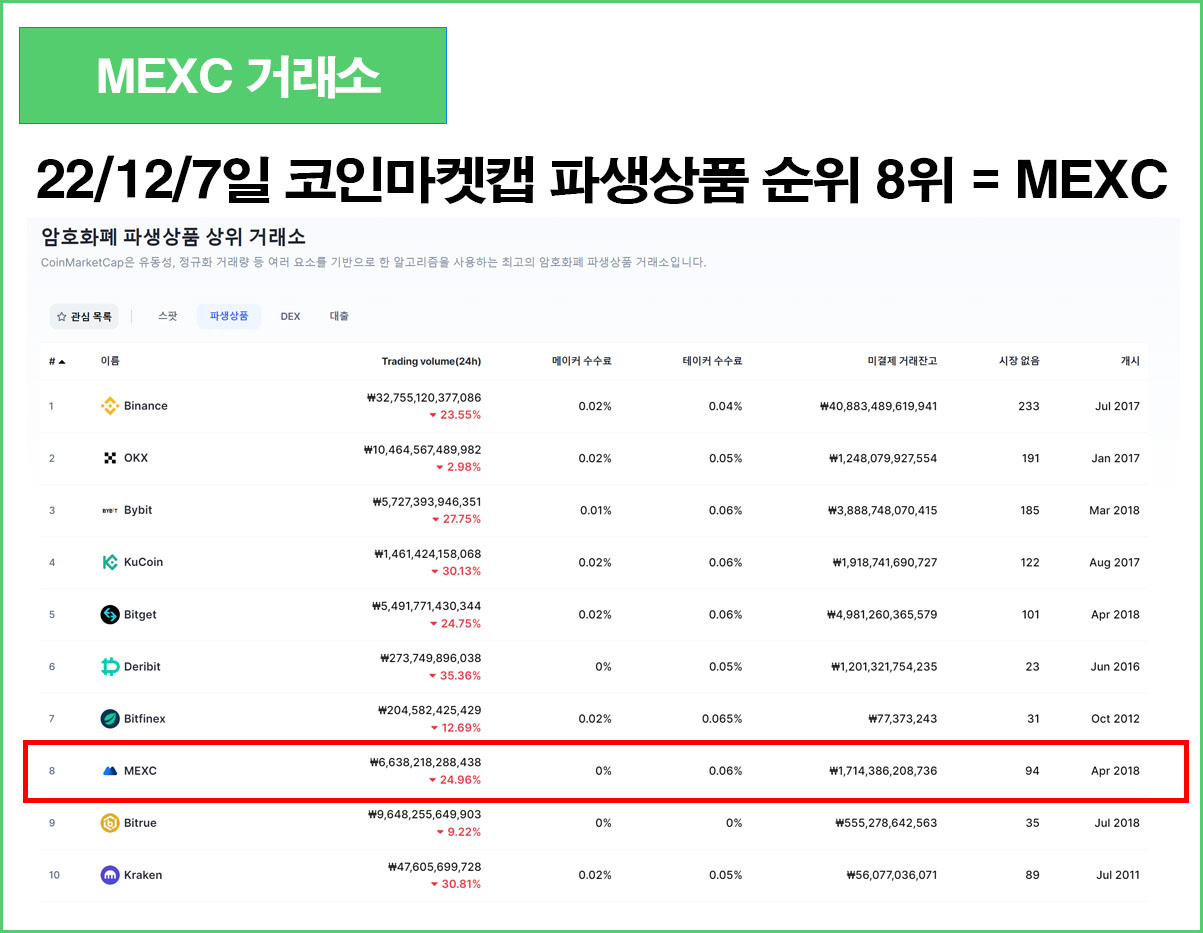Select the 파생상품 tab
This screenshot has width=1203, height=933.
coord(229,316)
